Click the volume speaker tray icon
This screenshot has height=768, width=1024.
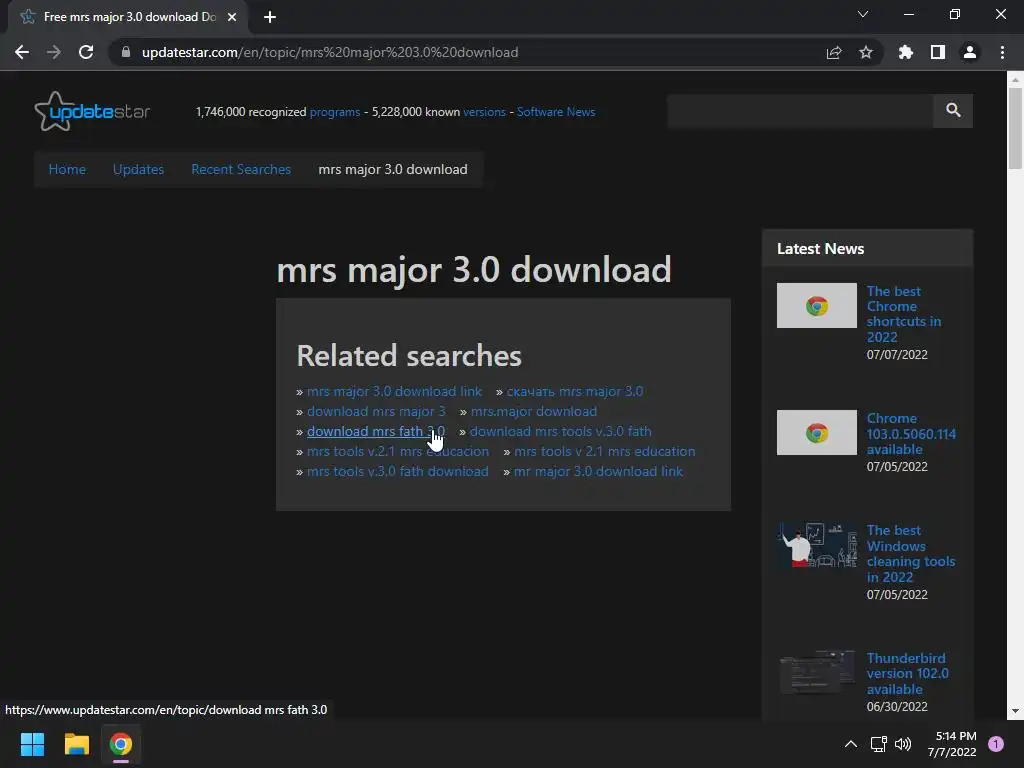point(903,744)
